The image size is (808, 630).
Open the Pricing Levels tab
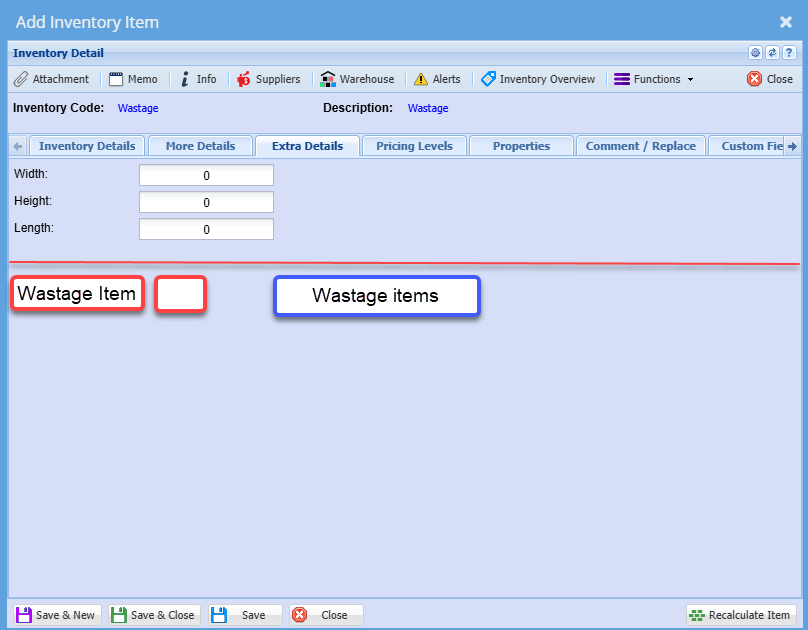point(414,146)
